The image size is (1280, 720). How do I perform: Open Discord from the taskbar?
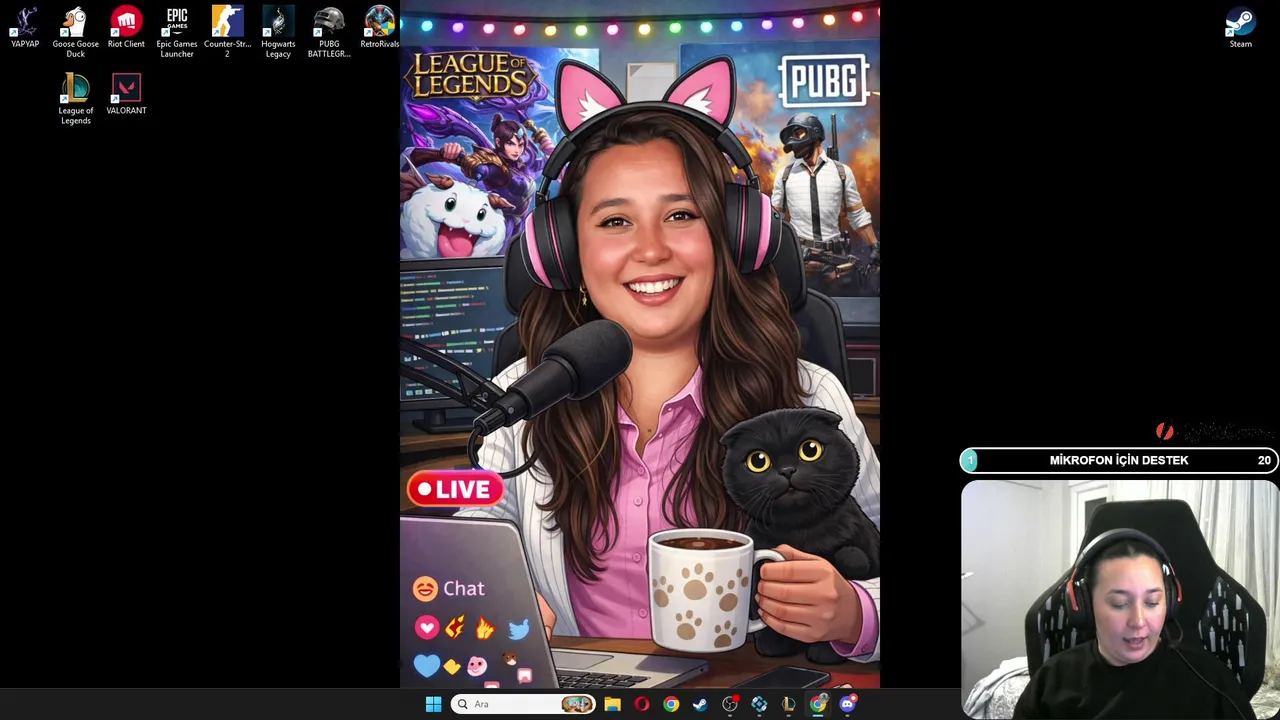pyautogui.click(x=848, y=704)
